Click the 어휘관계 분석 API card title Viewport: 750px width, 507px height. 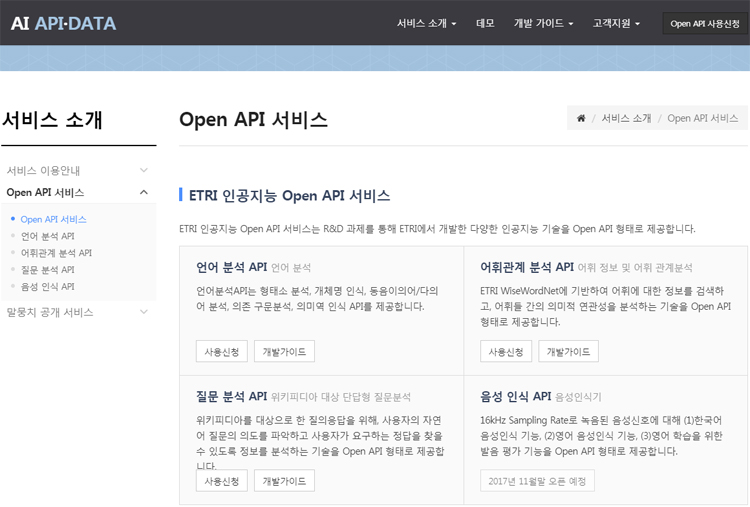527,267
